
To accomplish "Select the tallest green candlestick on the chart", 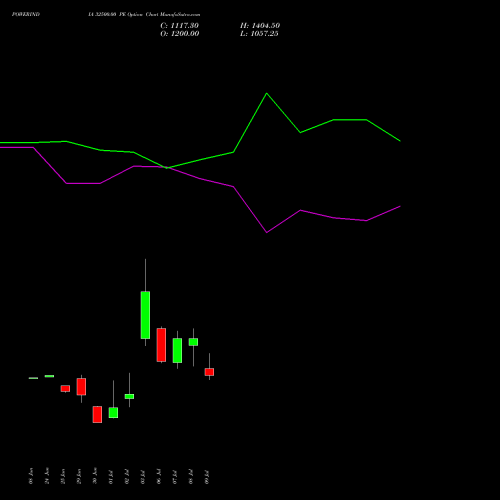I will (145, 315).
